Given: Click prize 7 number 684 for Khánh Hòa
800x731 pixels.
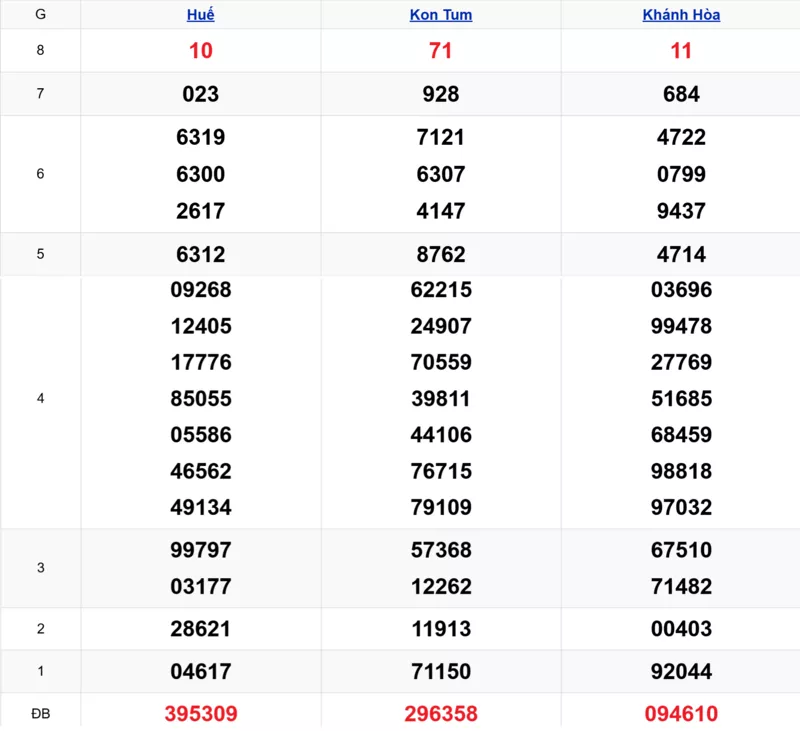Looking at the screenshot, I should pos(681,94).
